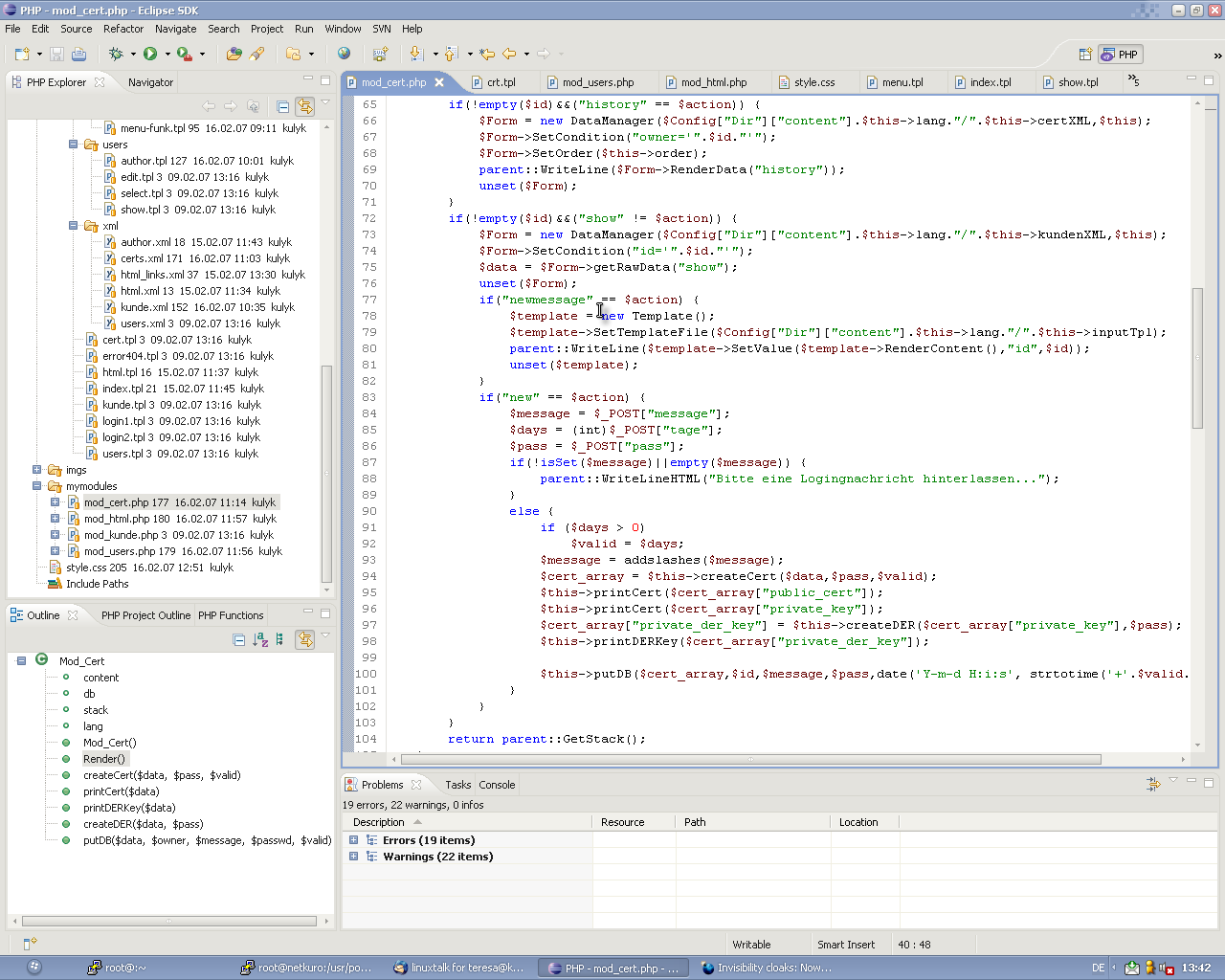
Task: Expand the Errors (19 items) group
Action: 353,840
